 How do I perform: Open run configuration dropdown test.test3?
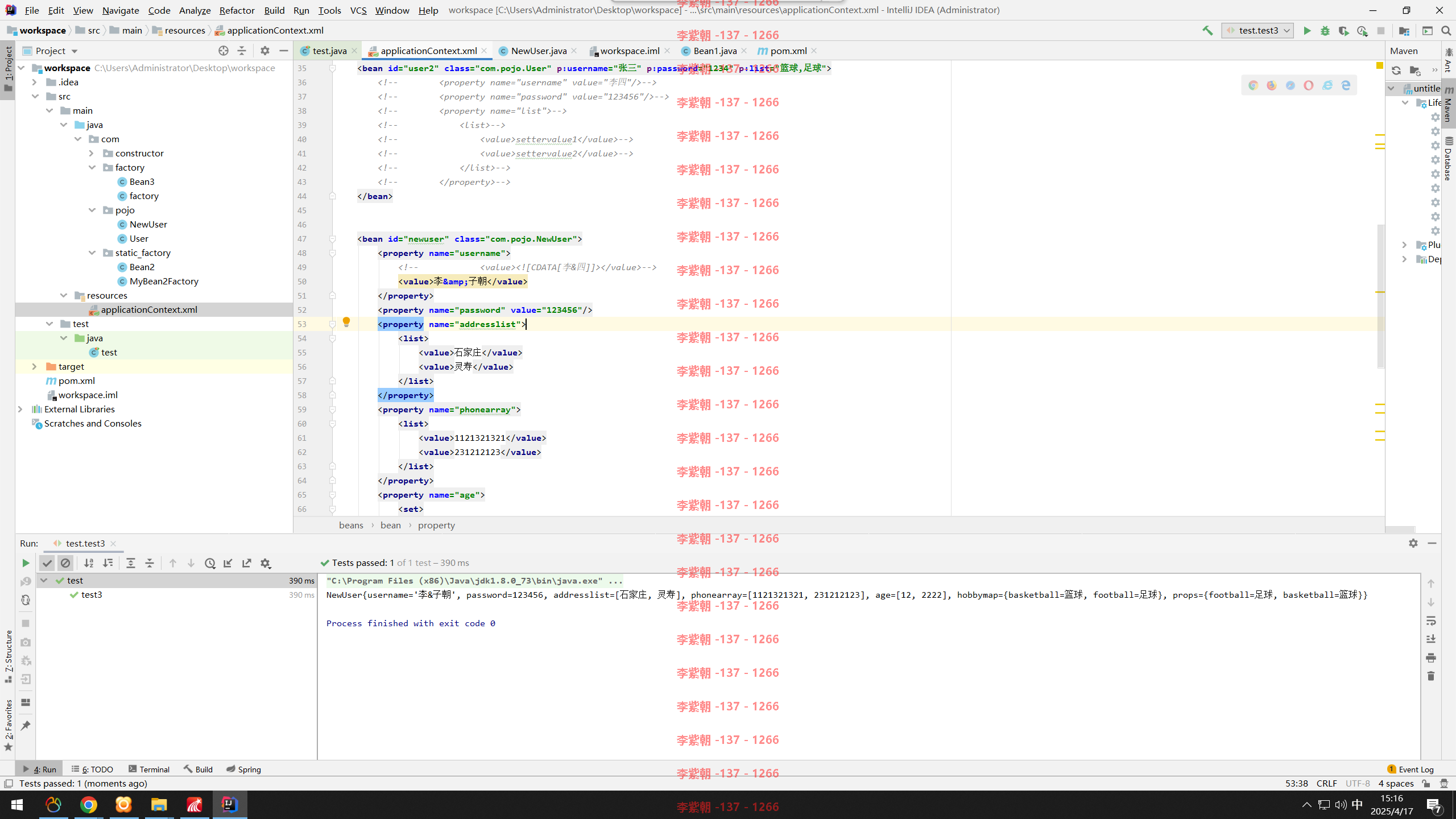tap(1258, 31)
